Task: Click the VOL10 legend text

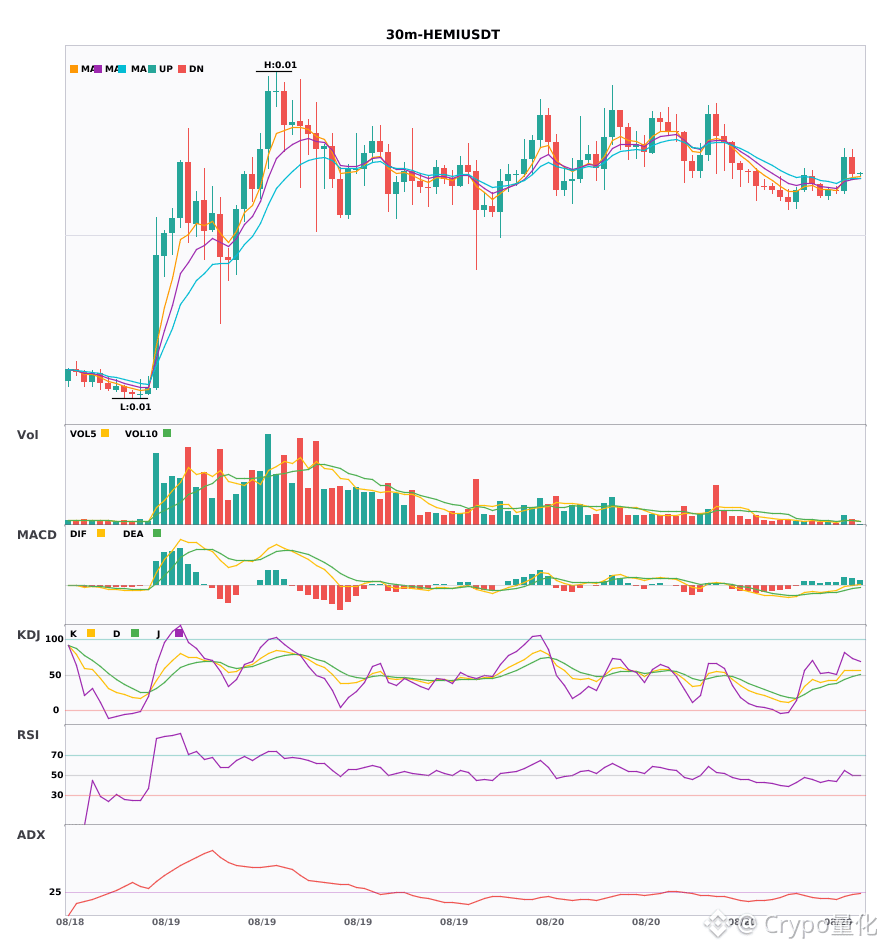Action: [141, 434]
